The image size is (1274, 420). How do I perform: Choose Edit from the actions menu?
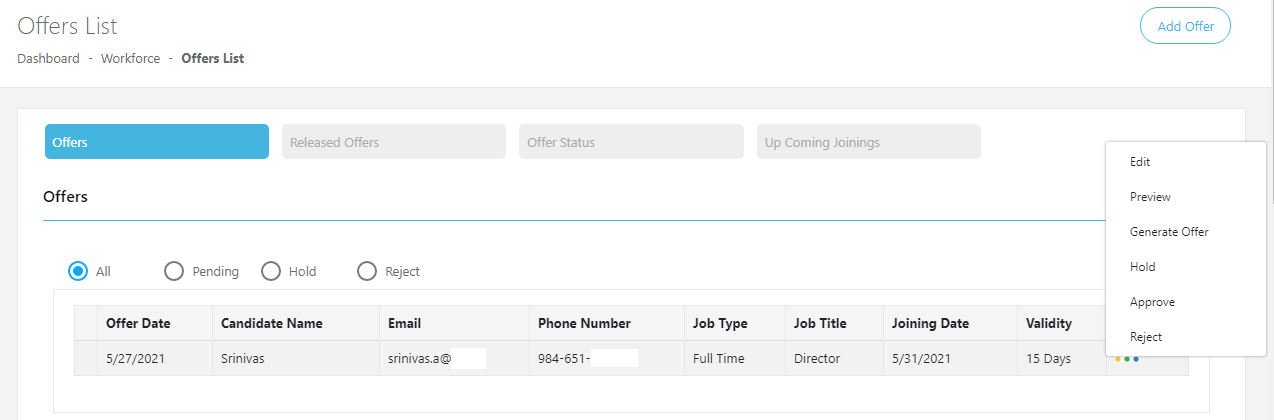pyautogui.click(x=1140, y=161)
